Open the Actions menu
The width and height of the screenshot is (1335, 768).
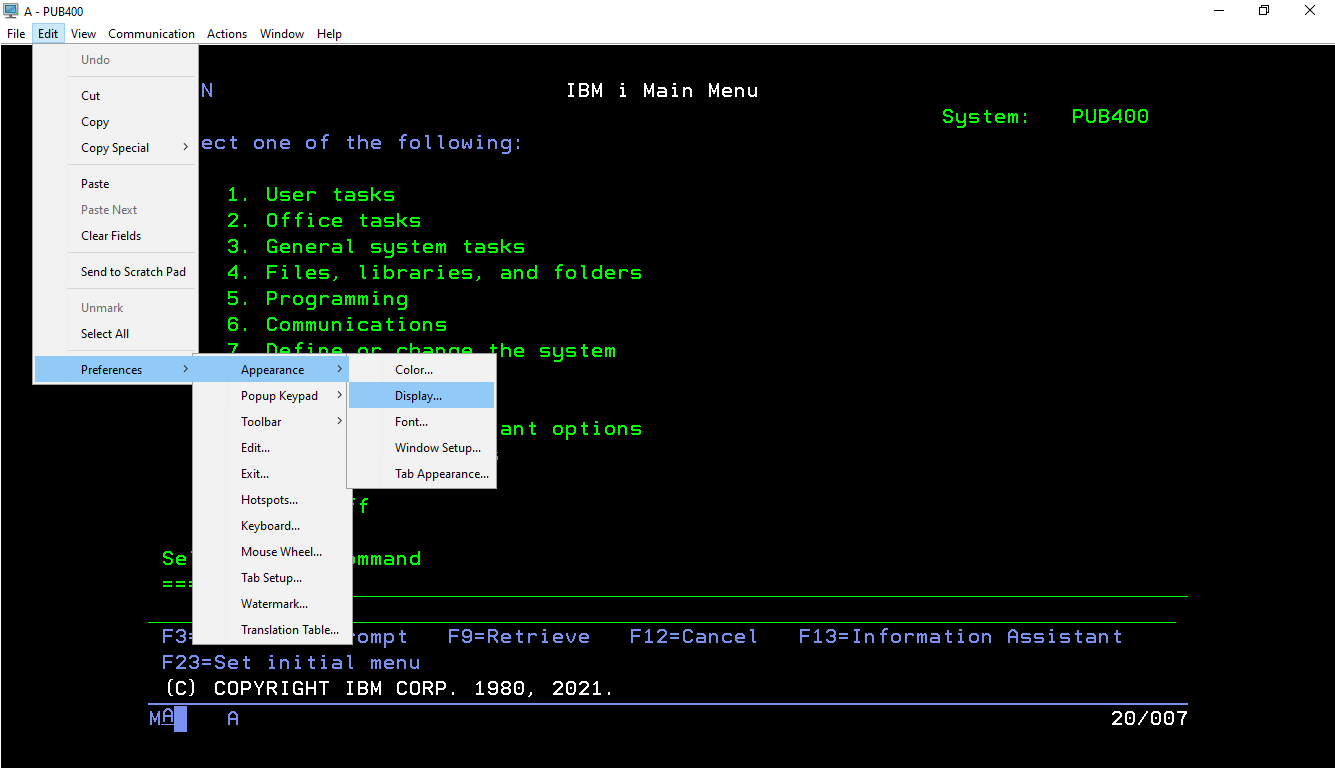[x=227, y=34]
